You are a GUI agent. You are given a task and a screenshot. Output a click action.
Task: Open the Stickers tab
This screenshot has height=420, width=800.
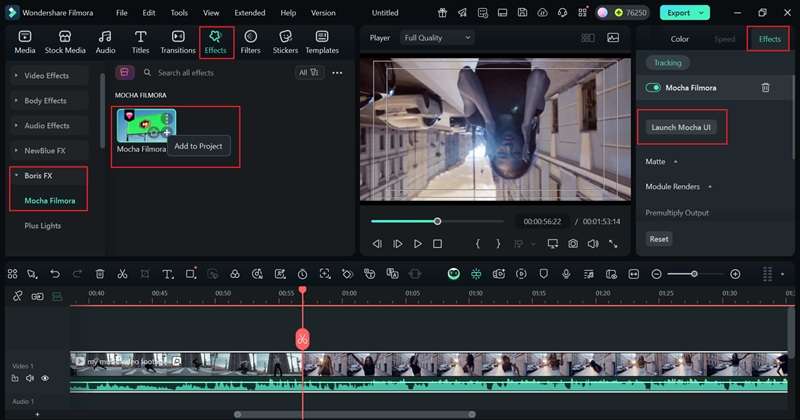tap(285, 42)
